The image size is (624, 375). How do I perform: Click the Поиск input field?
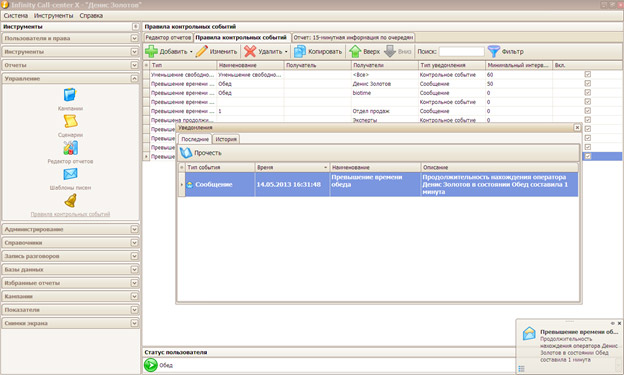tap(462, 51)
